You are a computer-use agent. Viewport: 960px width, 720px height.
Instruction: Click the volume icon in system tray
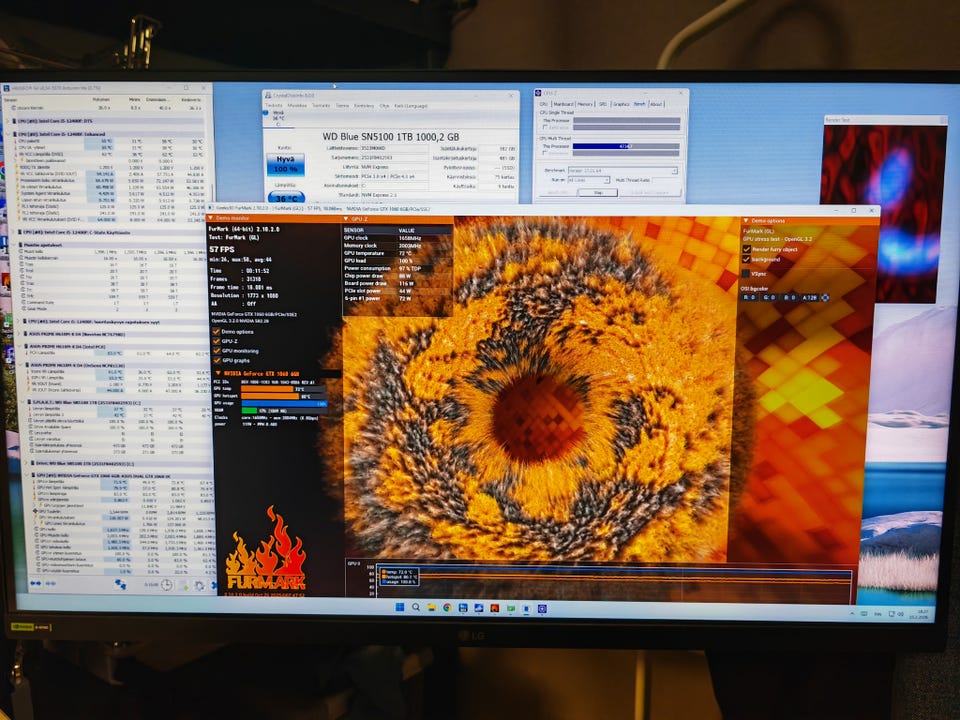tap(901, 614)
